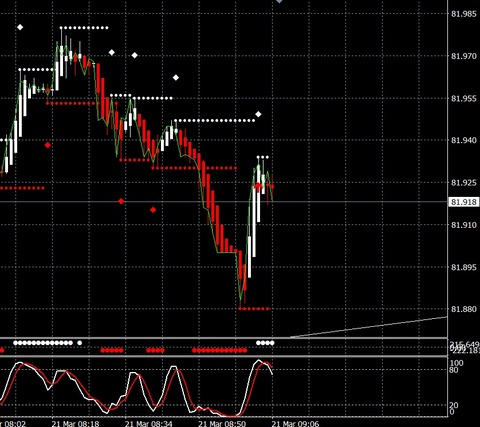Click the longest red dot group in the signal row
Viewport: 480px width, 427px height.
tap(220, 350)
